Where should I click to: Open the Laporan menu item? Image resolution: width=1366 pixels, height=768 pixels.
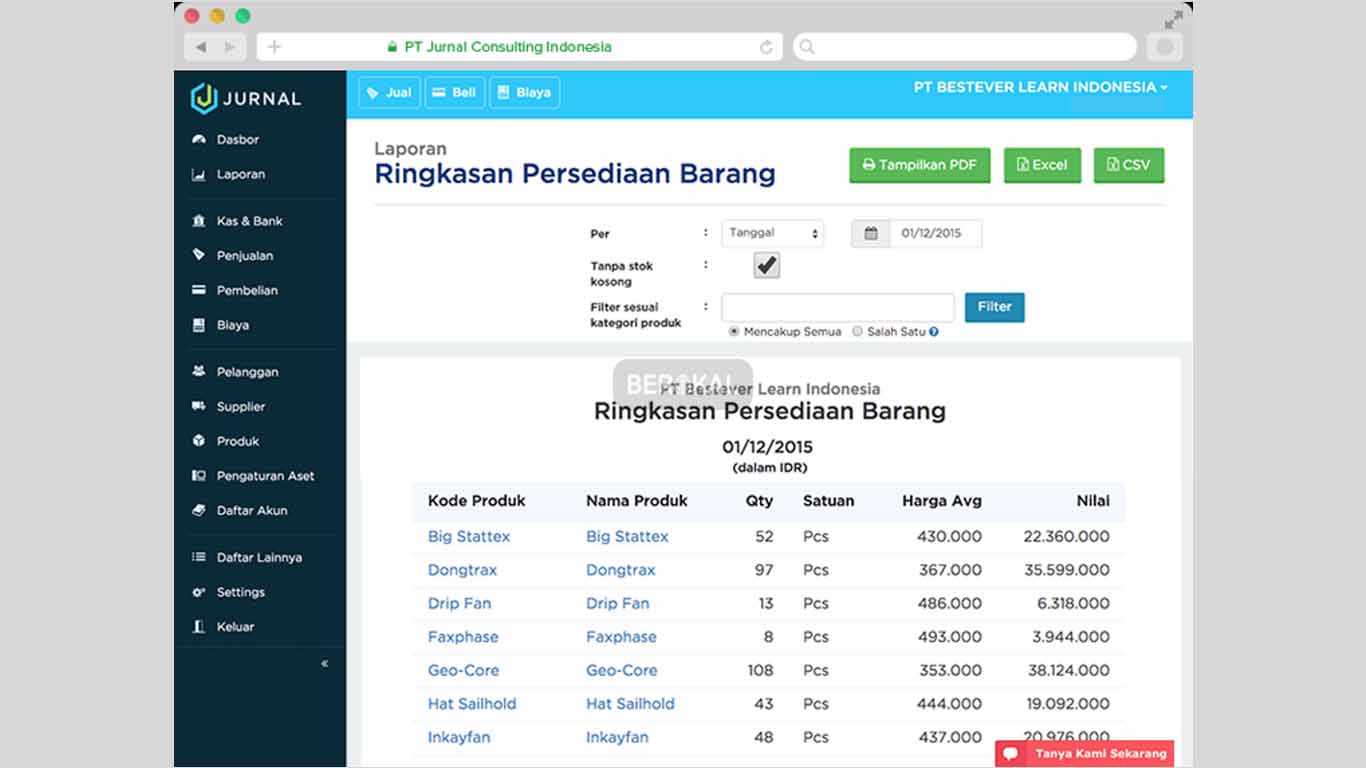[241, 174]
